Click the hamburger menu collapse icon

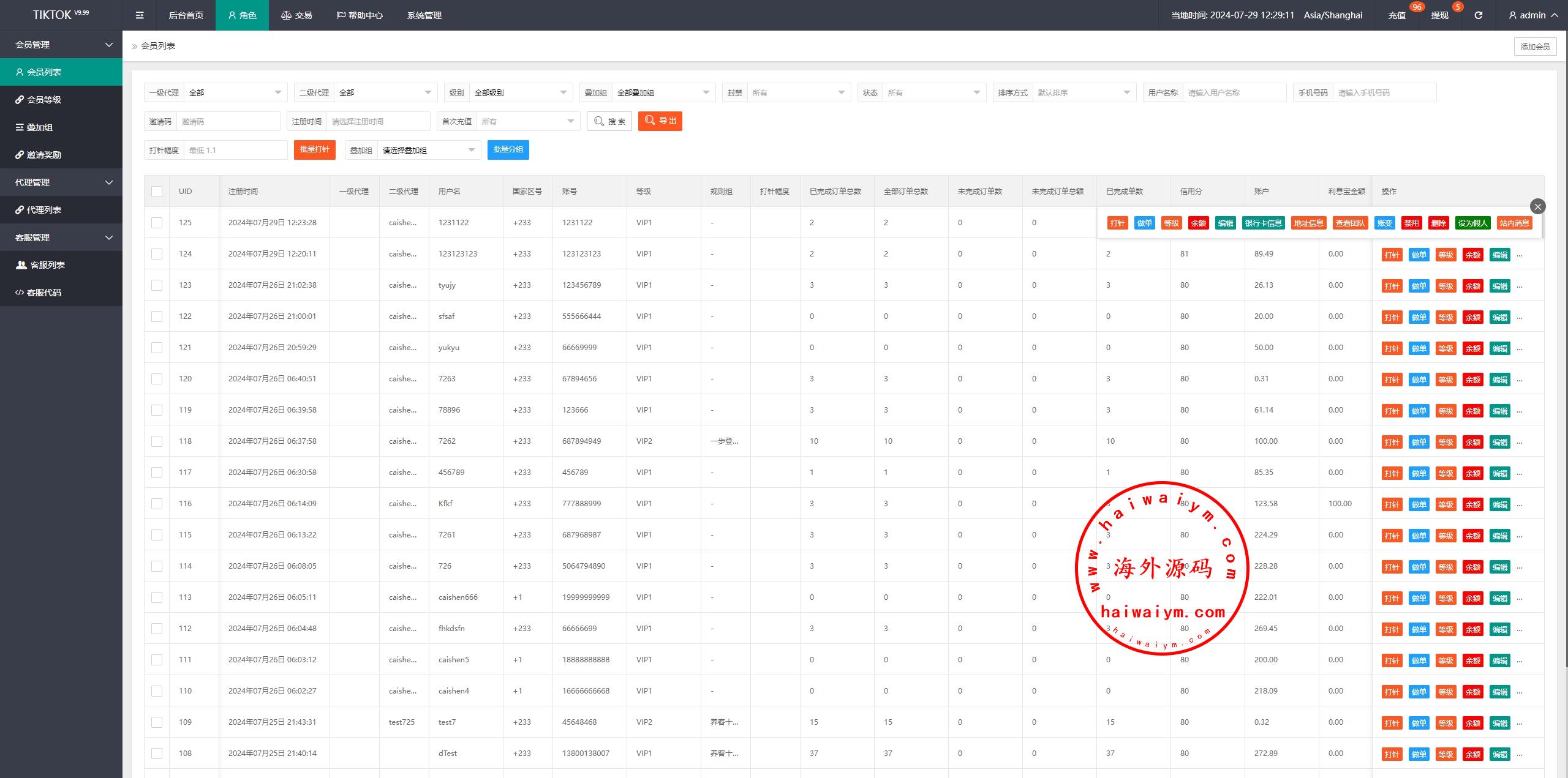[140, 15]
